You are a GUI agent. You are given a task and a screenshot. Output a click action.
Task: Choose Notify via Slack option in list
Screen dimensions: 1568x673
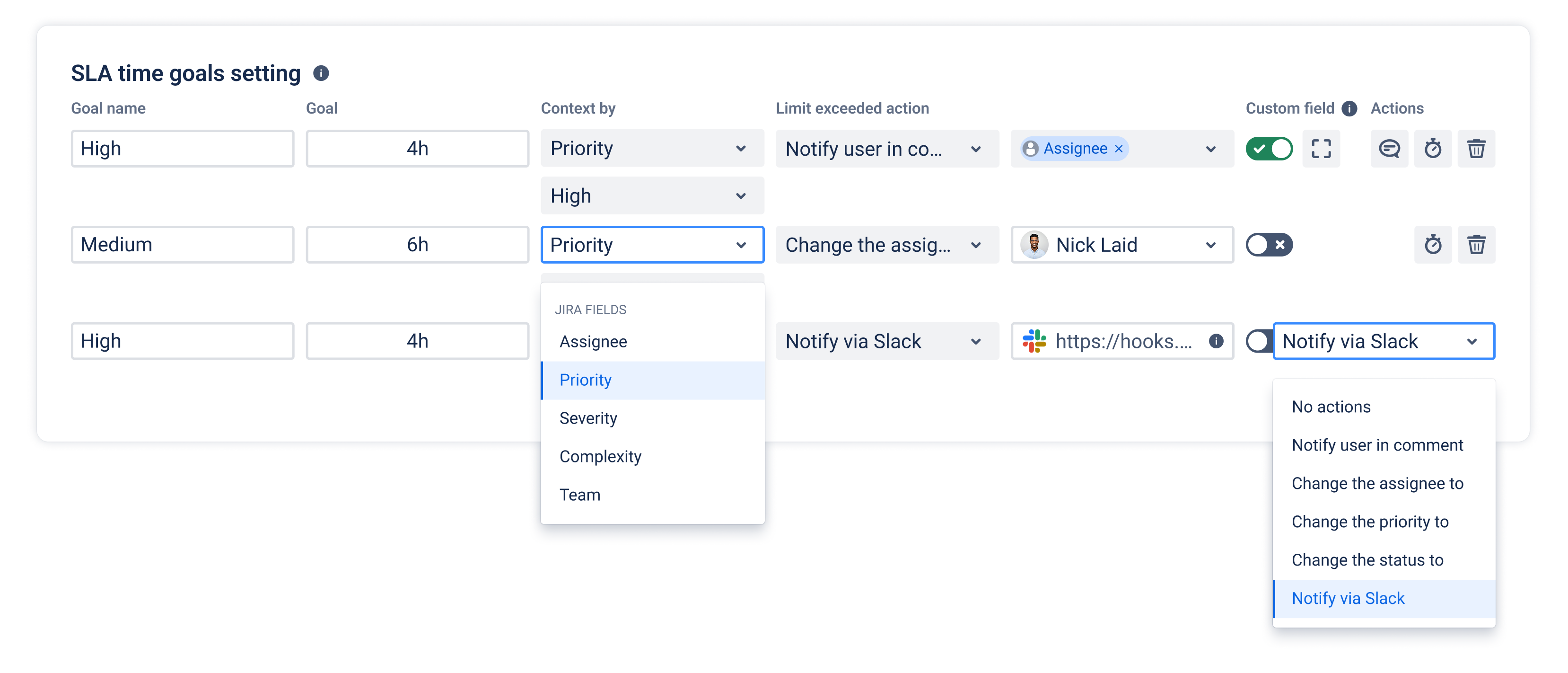(x=1384, y=599)
